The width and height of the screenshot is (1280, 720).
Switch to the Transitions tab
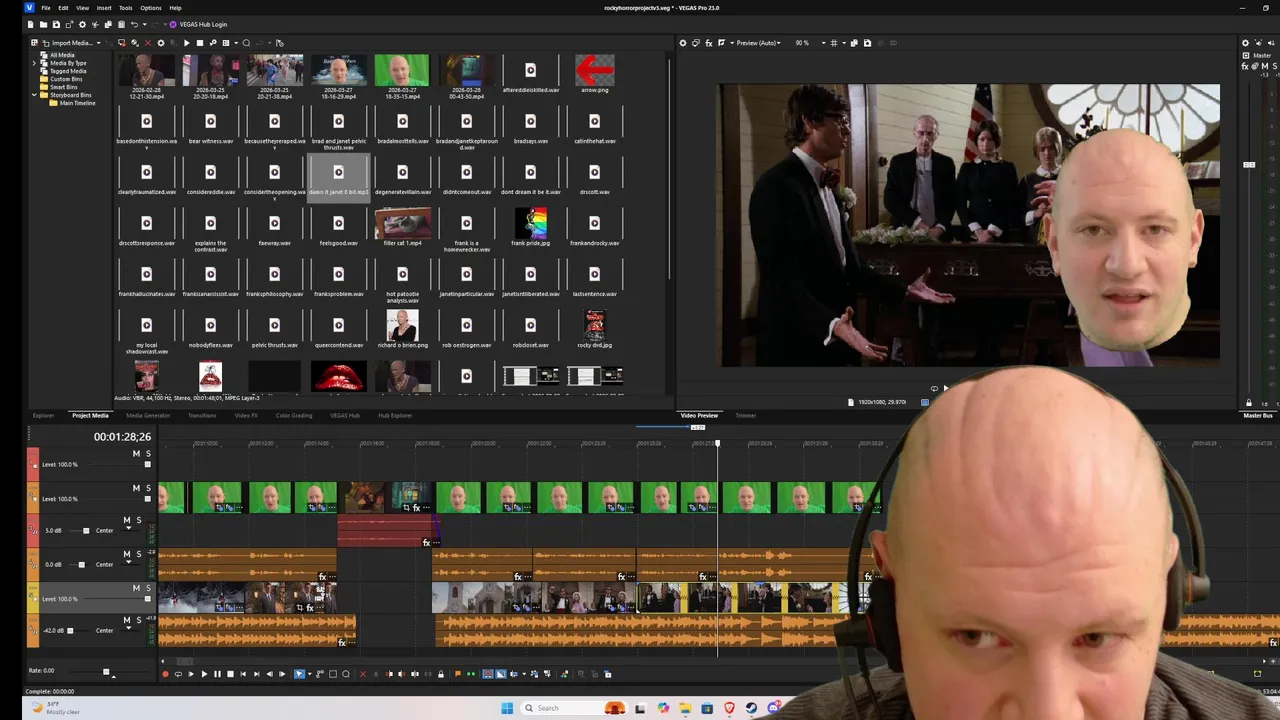pyautogui.click(x=202, y=415)
